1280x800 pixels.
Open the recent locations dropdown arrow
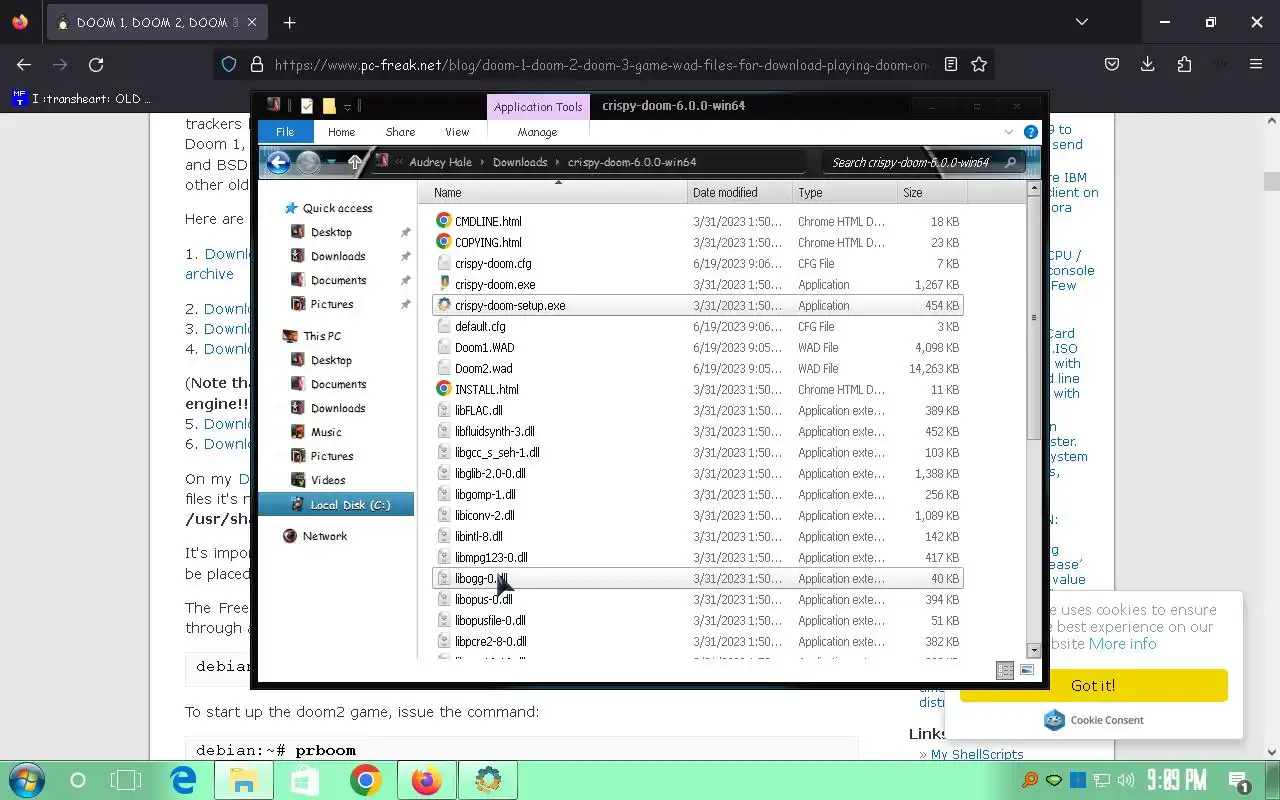(332, 162)
